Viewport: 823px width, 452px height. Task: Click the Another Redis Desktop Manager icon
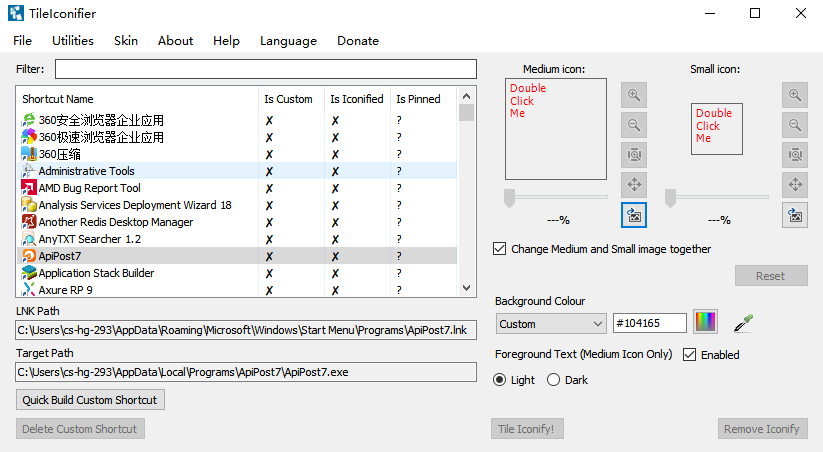(x=29, y=222)
